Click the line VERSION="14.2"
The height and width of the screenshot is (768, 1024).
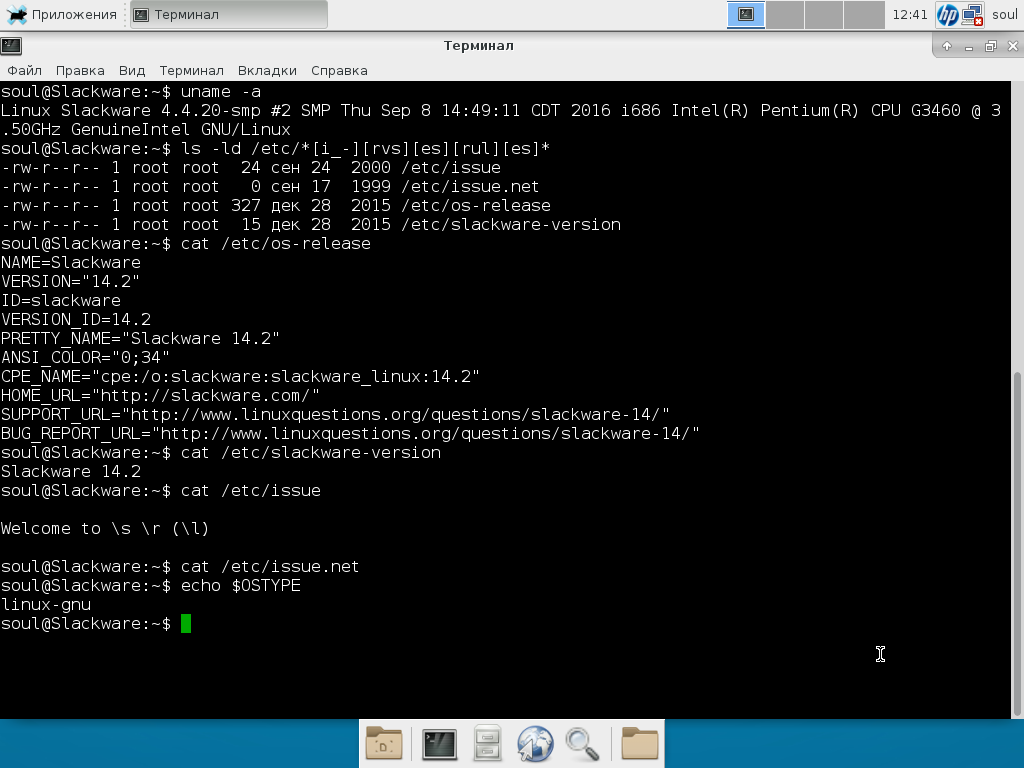click(71, 281)
